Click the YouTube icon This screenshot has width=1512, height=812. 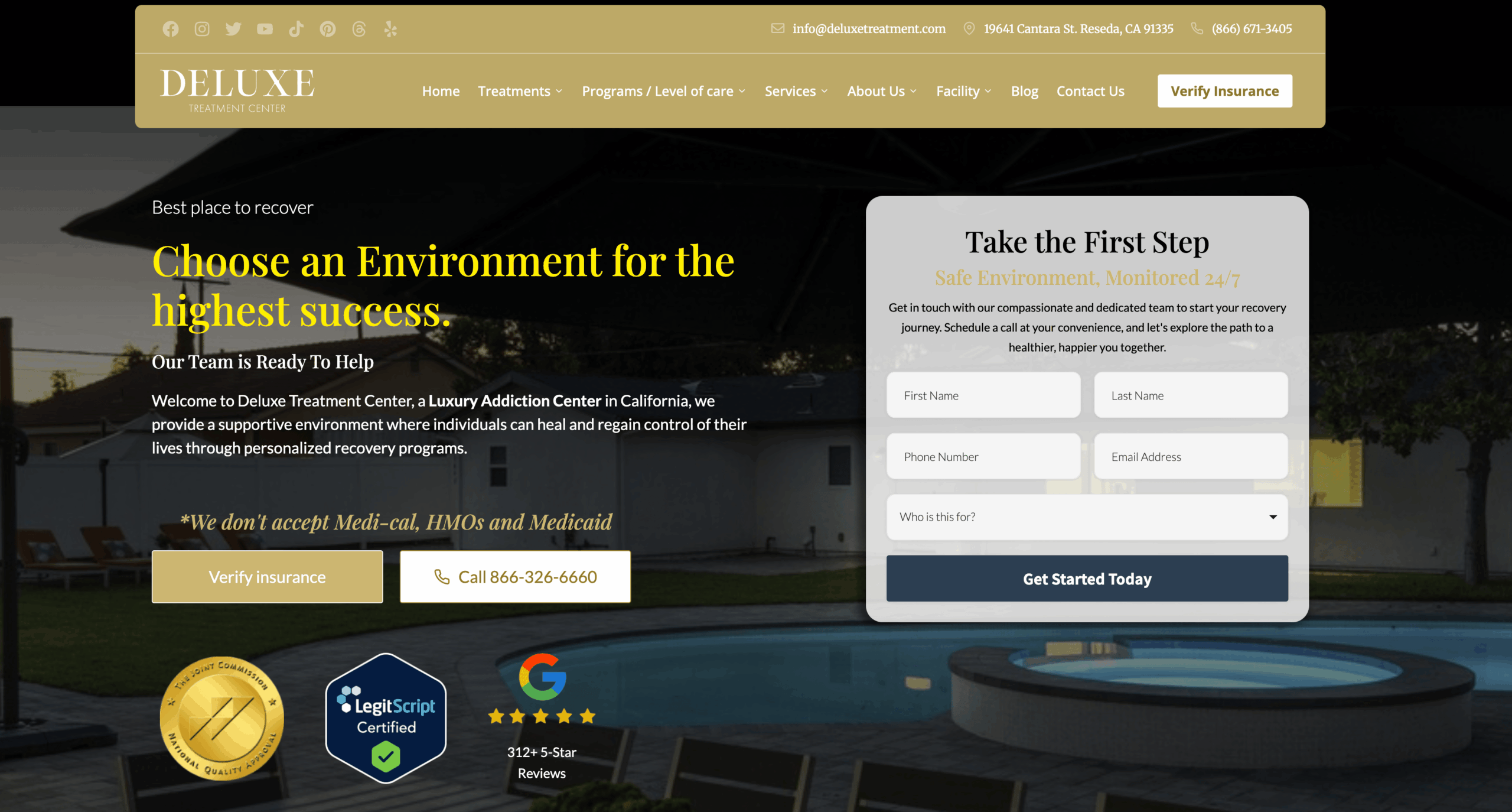pos(265,29)
